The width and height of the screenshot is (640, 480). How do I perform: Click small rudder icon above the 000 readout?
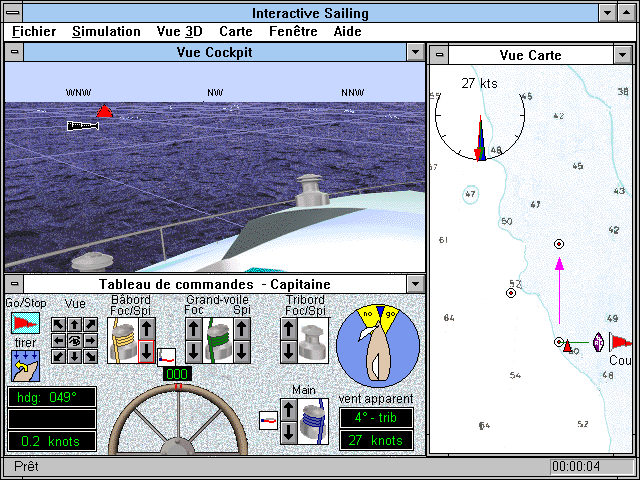coord(167,357)
